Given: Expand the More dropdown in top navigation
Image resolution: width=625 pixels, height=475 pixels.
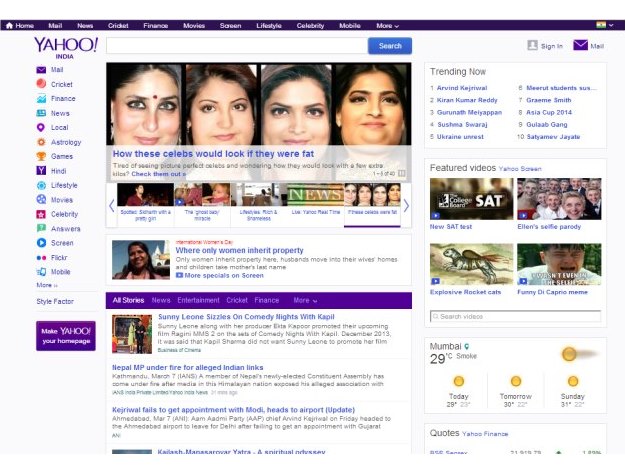Looking at the screenshot, I should coord(387,26).
